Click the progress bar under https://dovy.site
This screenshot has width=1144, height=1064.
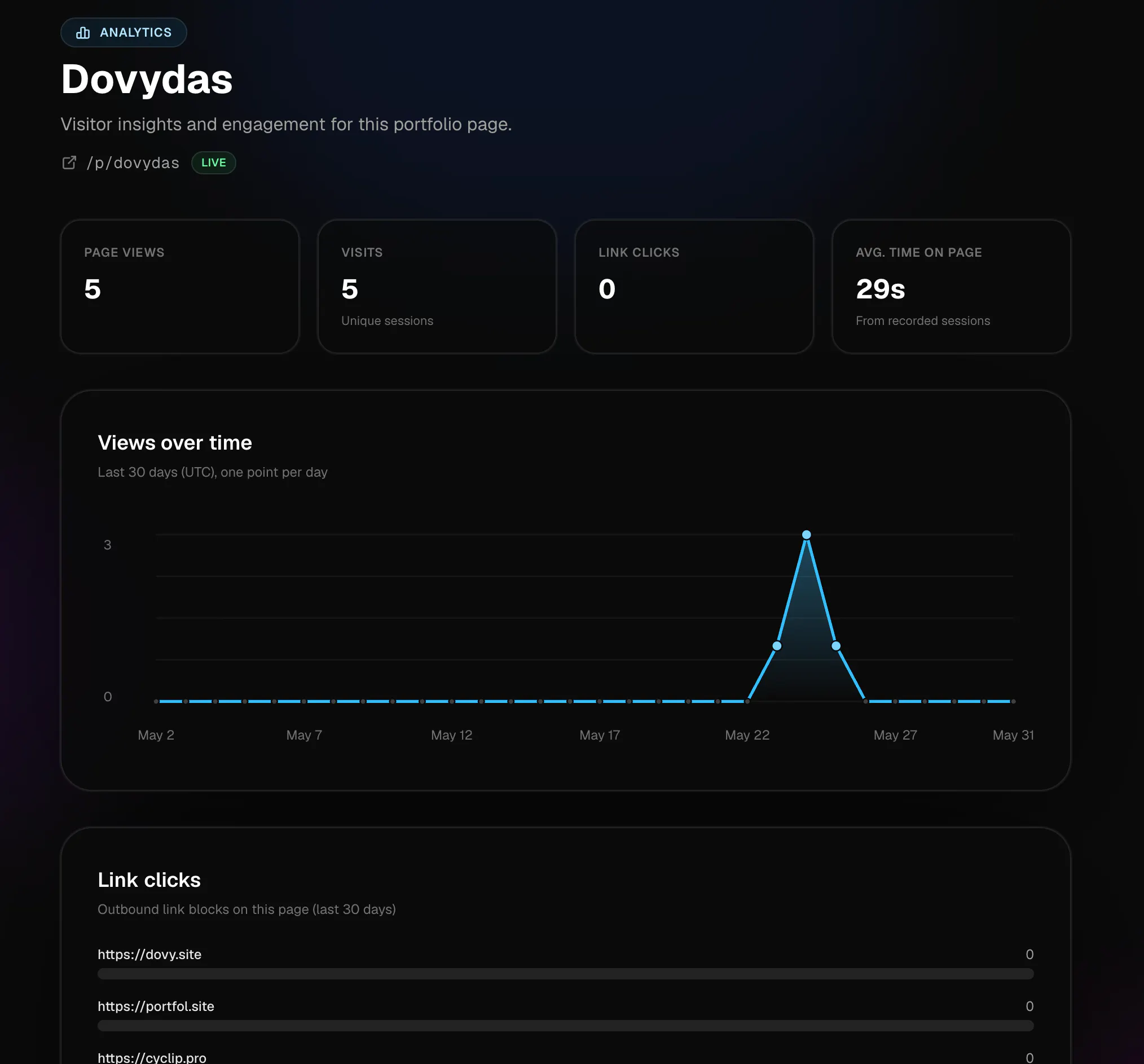click(x=566, y=974)
